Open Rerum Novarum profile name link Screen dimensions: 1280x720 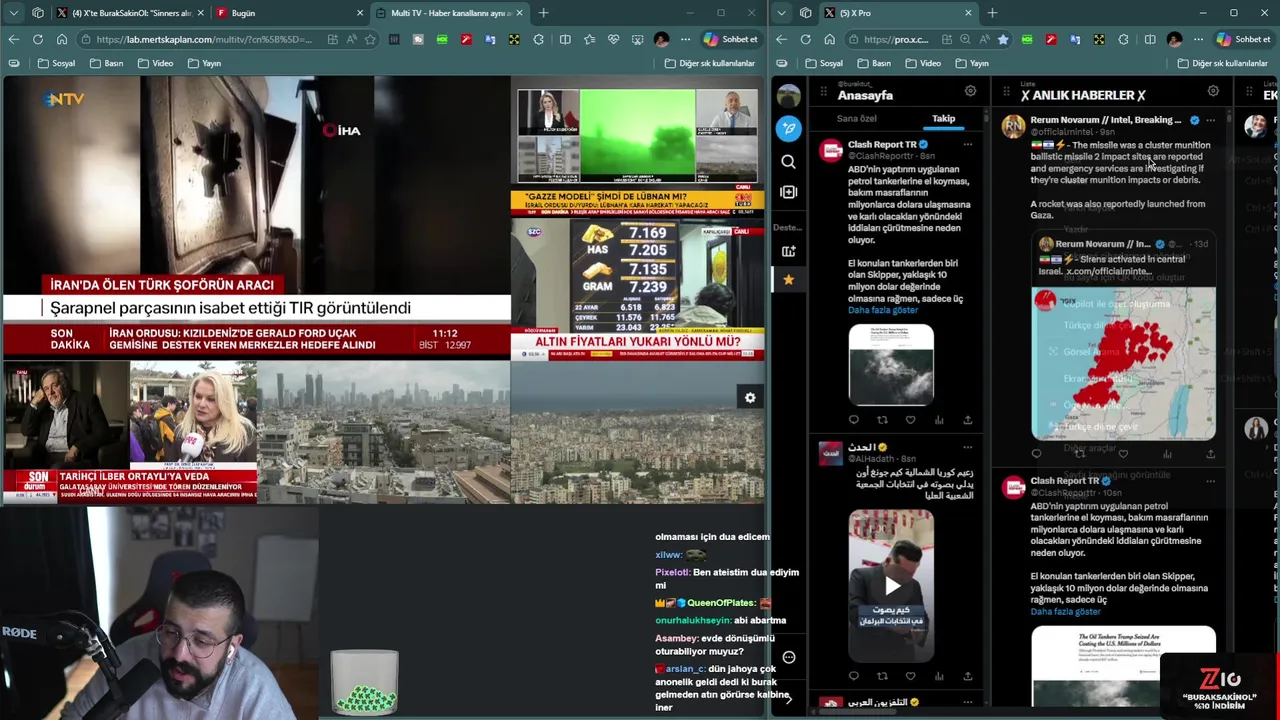[x=1106, y=120]
